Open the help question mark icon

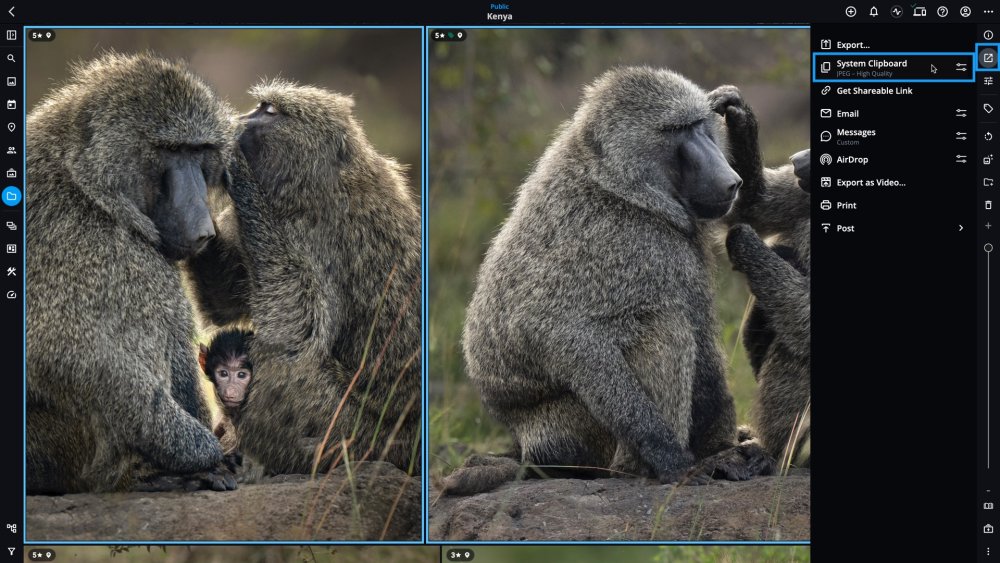943,11
